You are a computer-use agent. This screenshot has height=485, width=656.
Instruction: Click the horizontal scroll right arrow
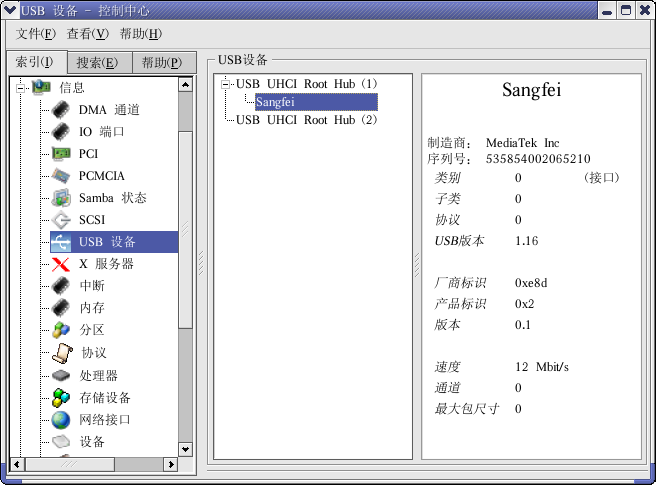(x=171, y=464)
